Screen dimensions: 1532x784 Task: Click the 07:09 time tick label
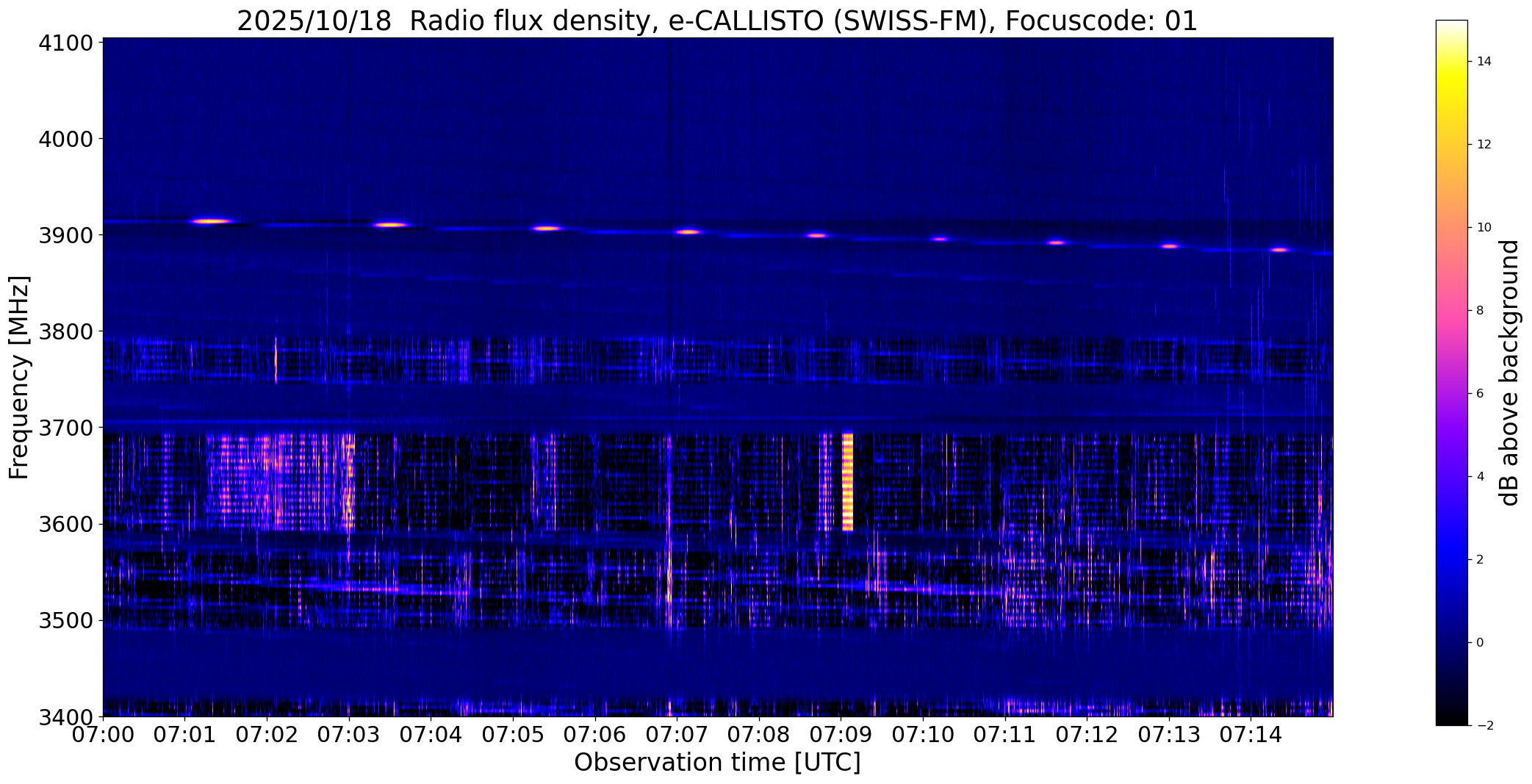point(841,735)
